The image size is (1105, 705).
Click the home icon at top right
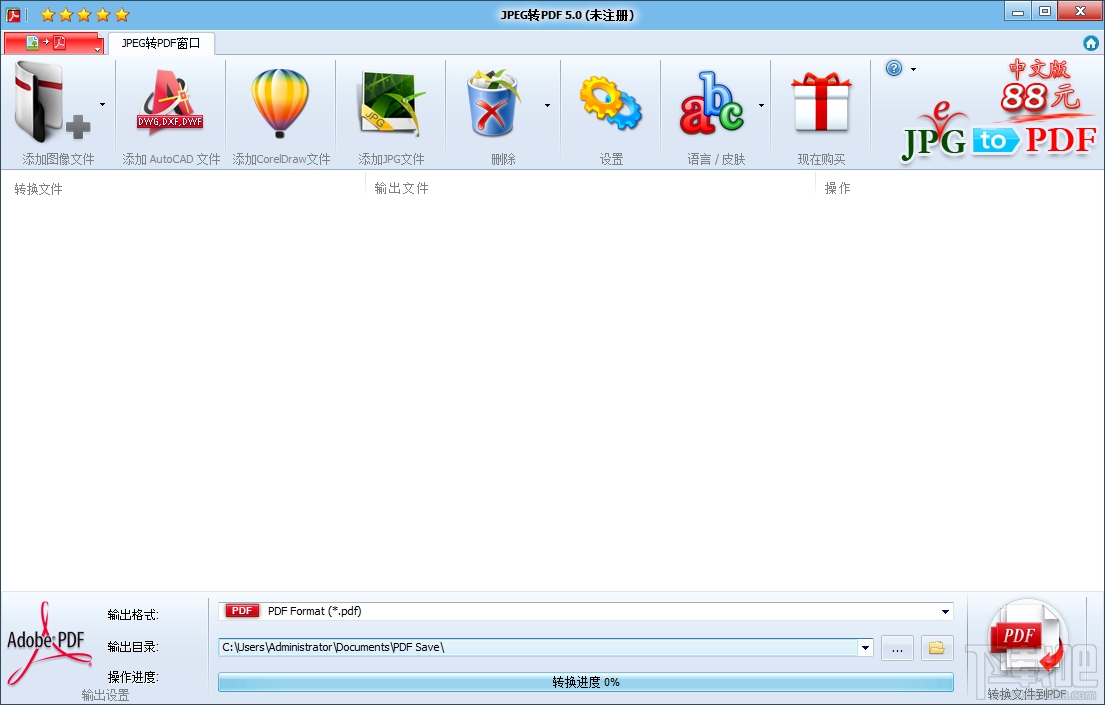(1090, 43)
